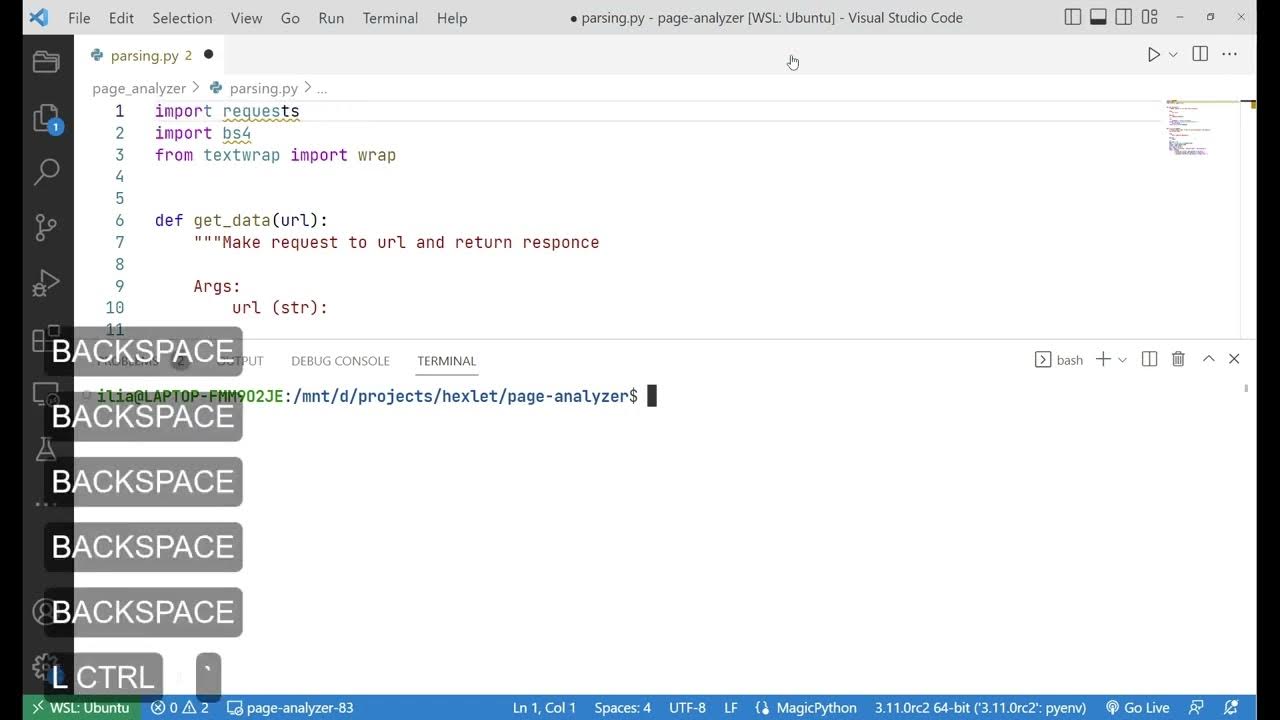The width and height of the screenshot is (1280, 720).
Task: Click page_analyzer breadcrumb
Action: [x=139, y=88]
